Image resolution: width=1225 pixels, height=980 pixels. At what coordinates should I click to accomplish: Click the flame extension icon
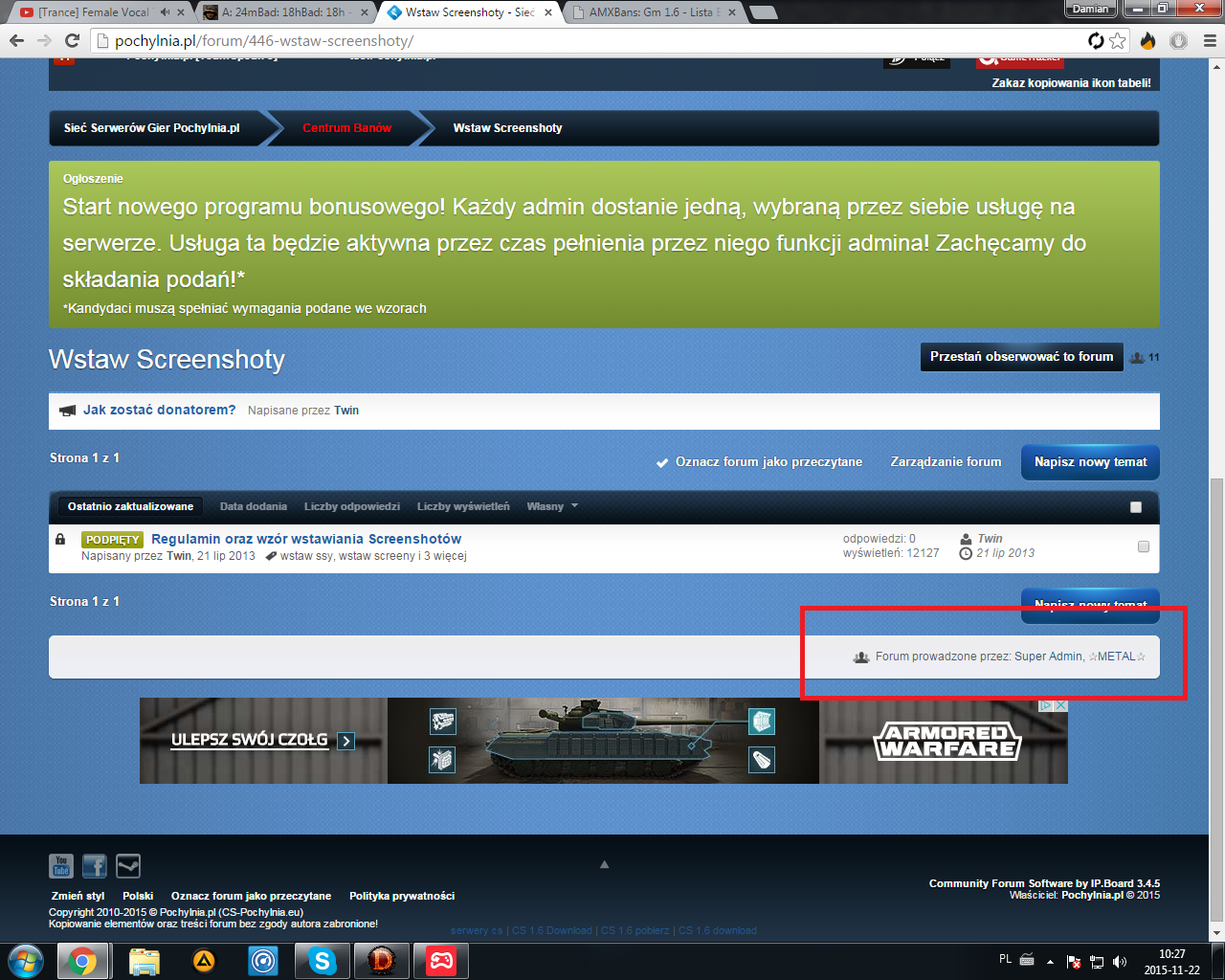(x=1148, y=41)
